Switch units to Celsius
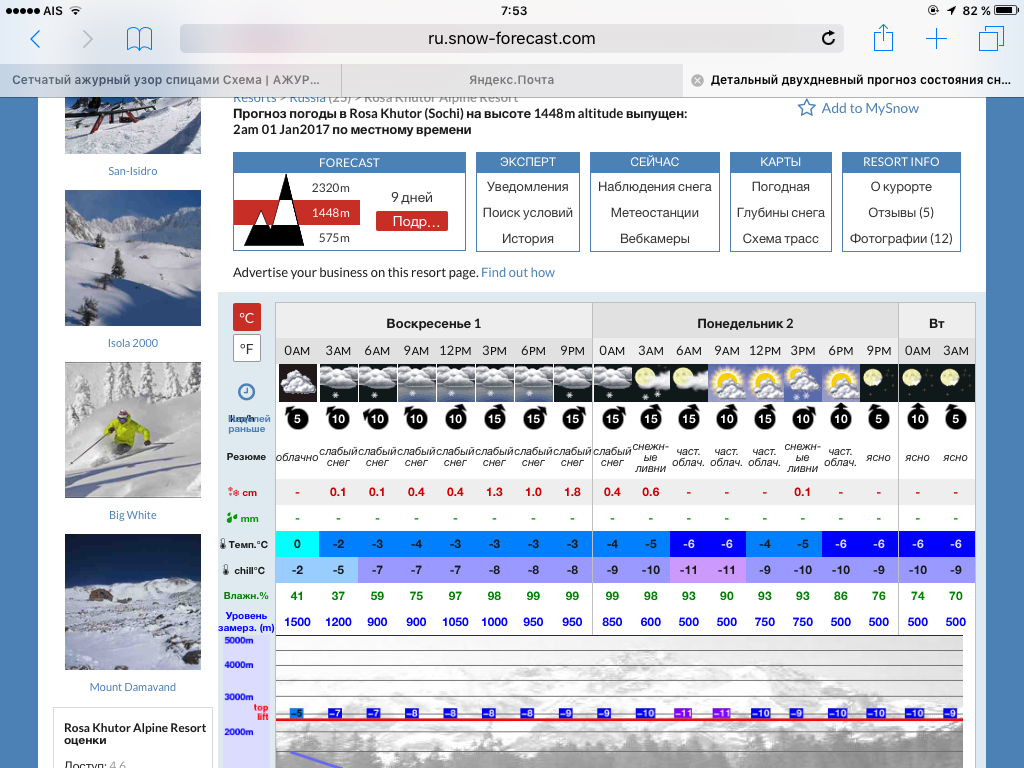 pos(247,317)
